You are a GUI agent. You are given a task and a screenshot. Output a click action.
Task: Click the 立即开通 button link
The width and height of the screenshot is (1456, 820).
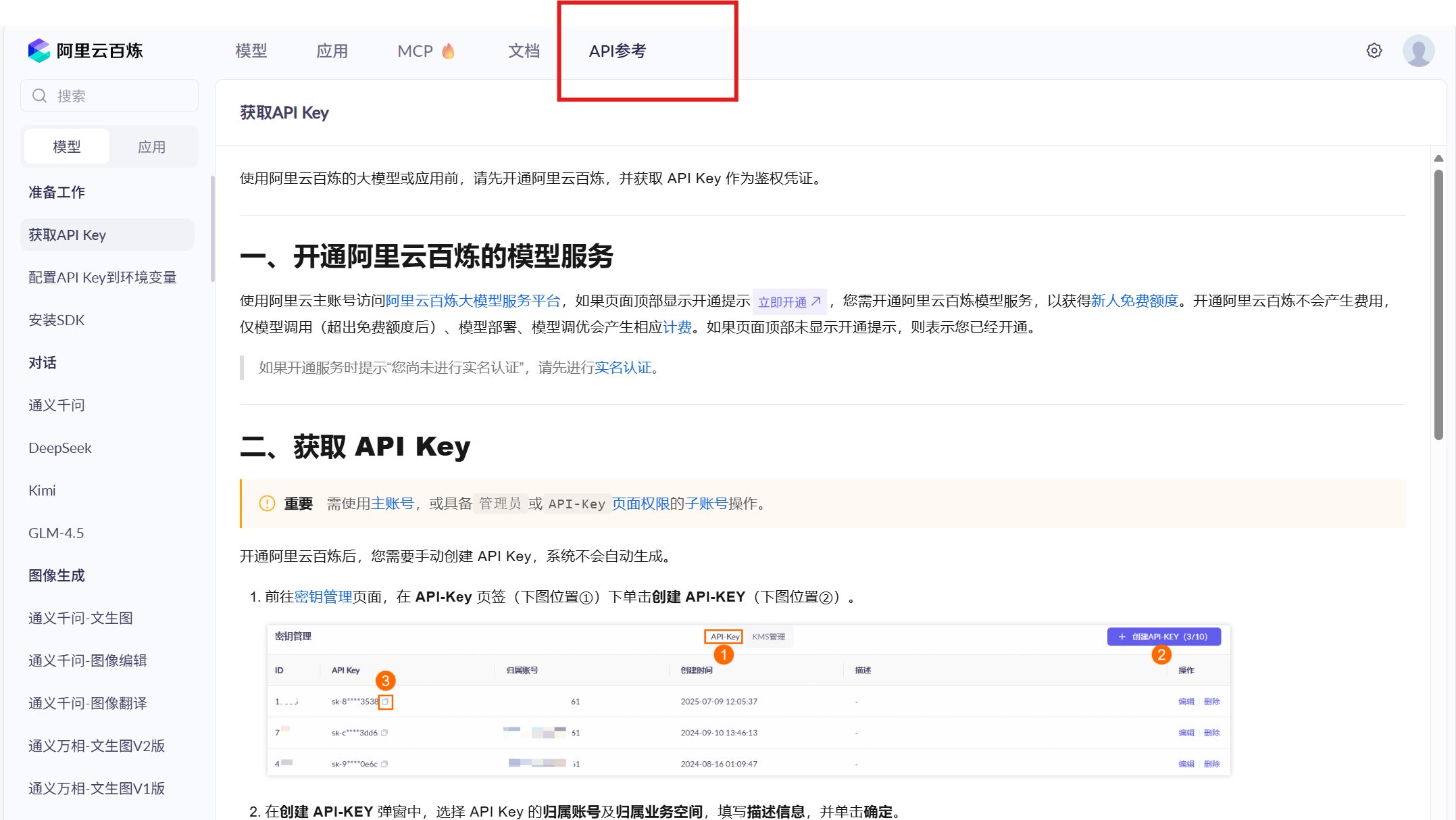pyautogui.click(x=789, y=302)
